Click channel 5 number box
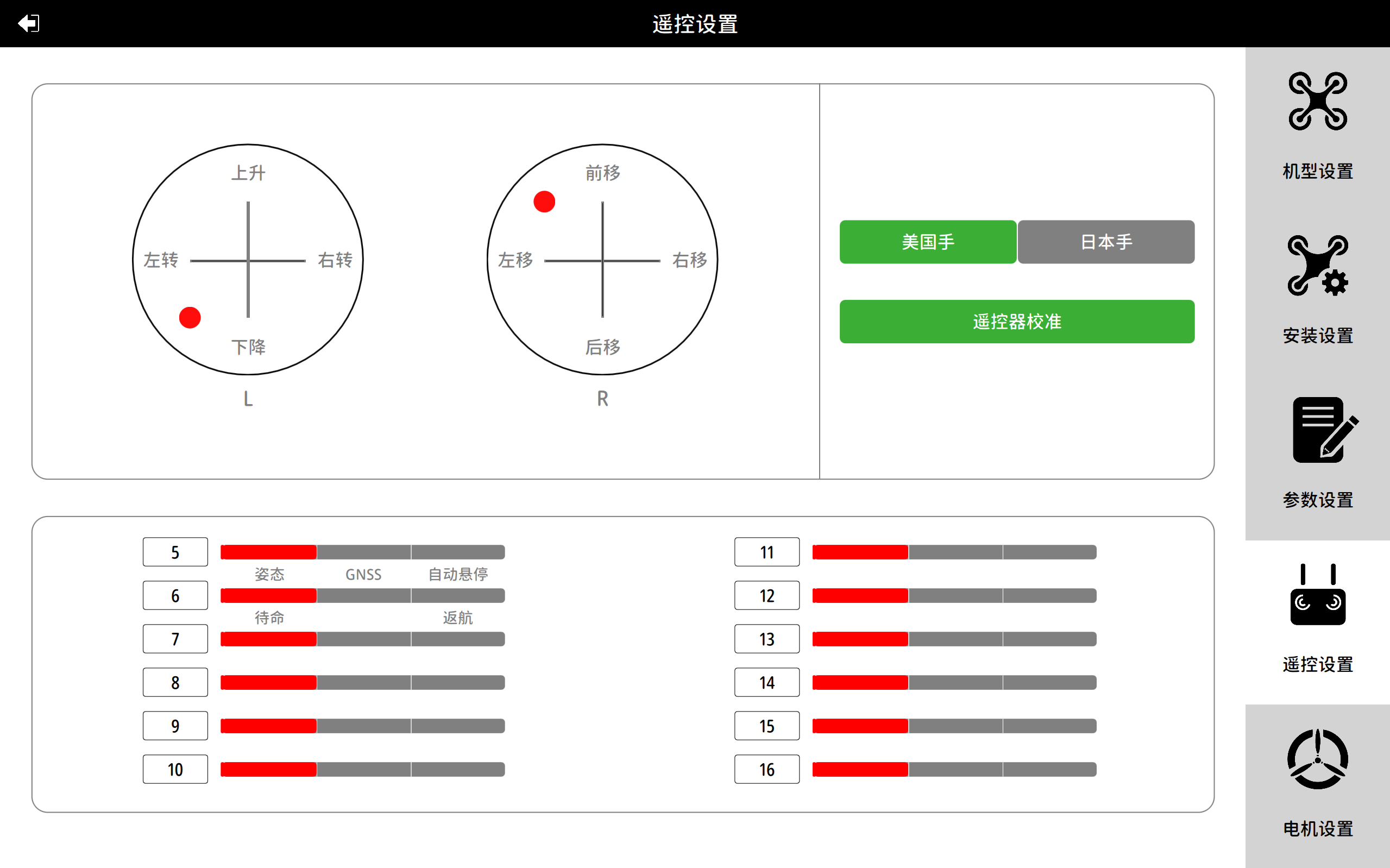Viewport: 1390px width, 868px height. tap(175, 552)
